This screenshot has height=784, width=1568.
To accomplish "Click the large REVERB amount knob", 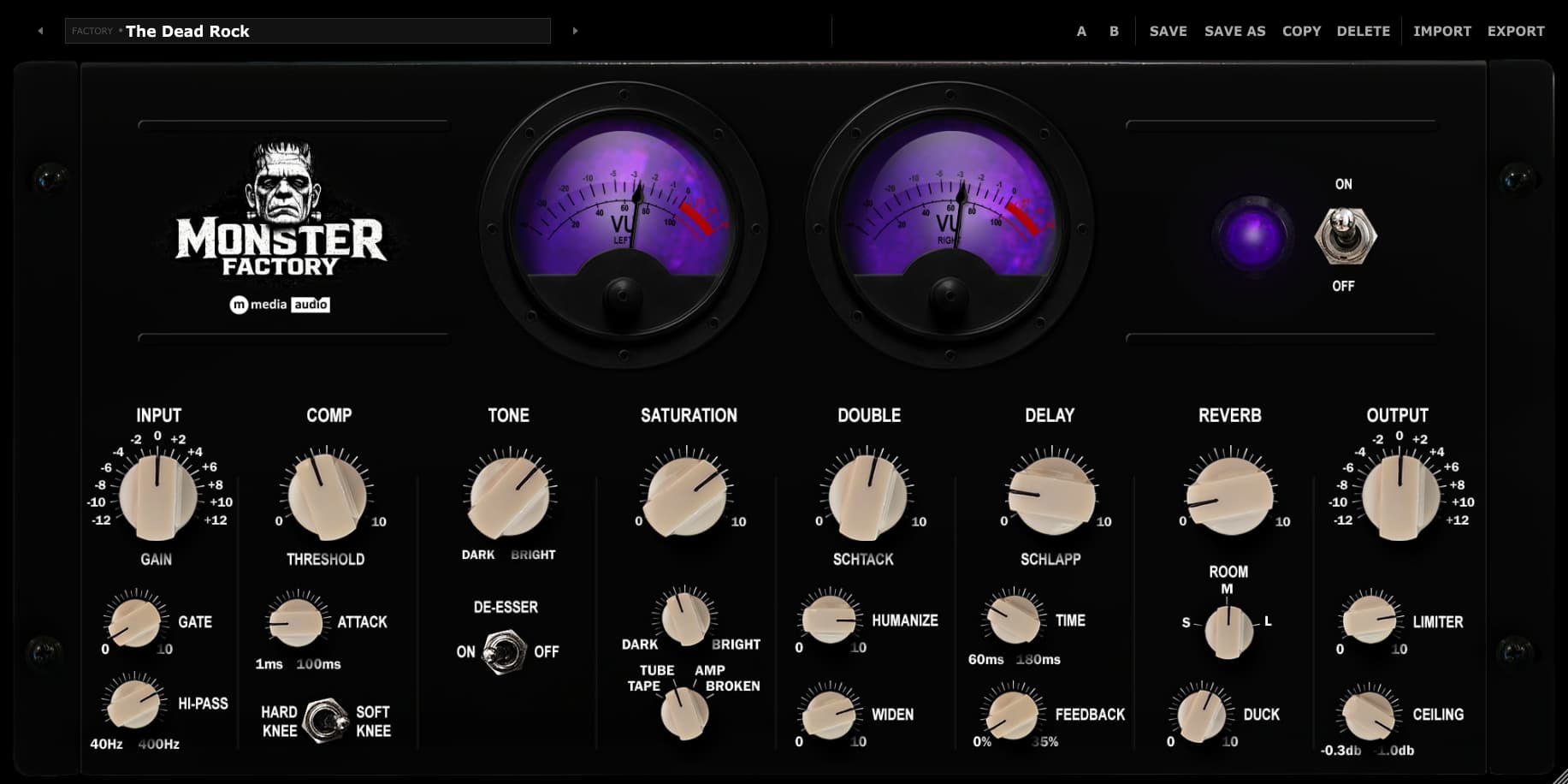I will pos(1229,496).
